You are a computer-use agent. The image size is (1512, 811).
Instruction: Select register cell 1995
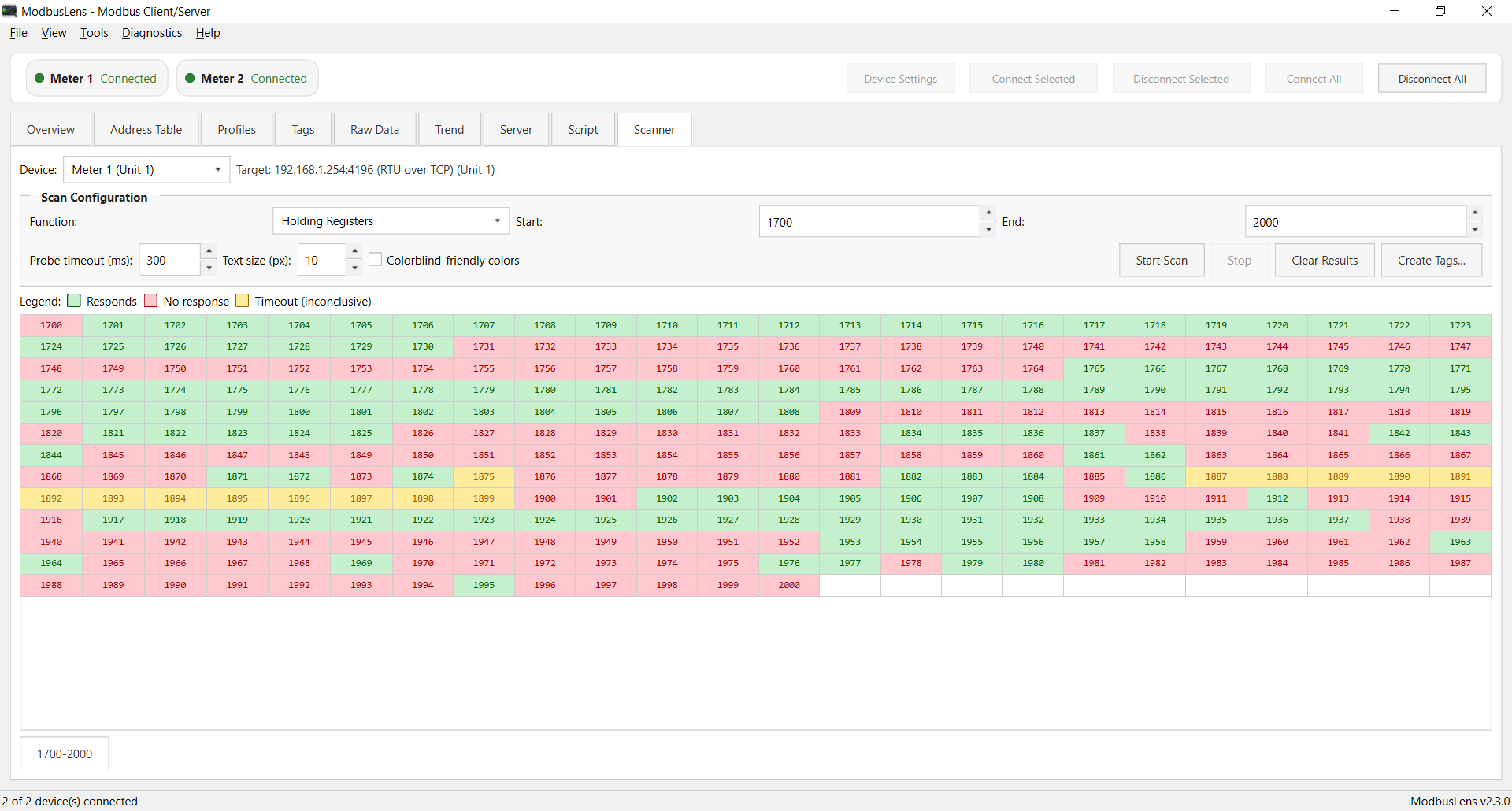[484, 585]
